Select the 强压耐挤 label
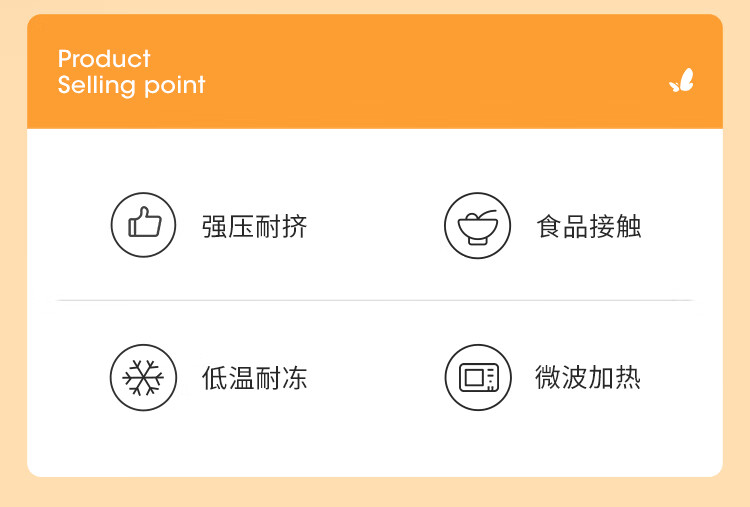The width and height of the screenshot is (750, 507). [x=254, y=226]
